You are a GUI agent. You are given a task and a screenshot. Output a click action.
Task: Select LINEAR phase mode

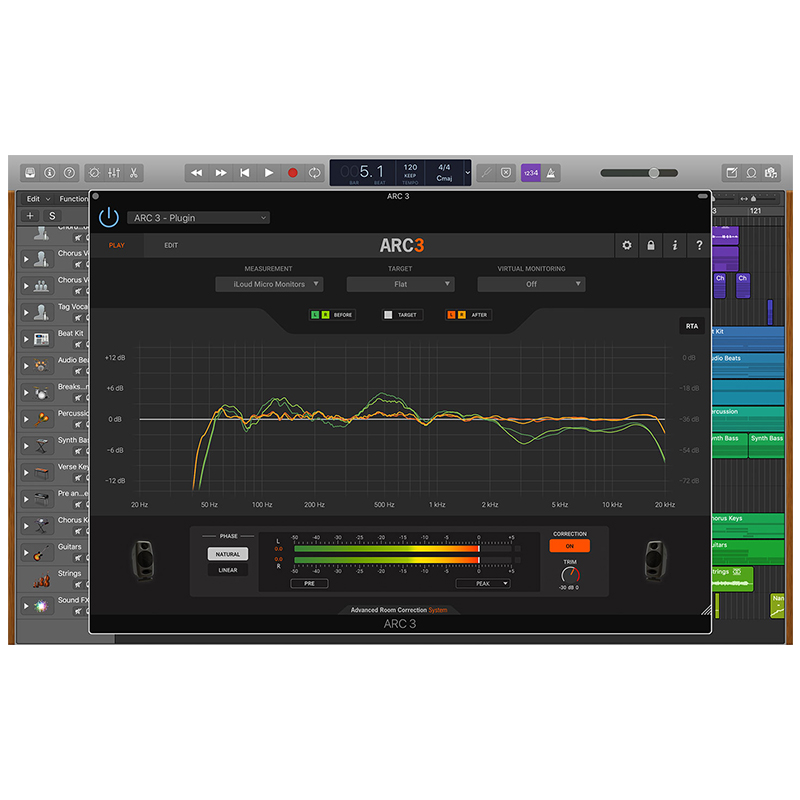click(x=228, y=570)
